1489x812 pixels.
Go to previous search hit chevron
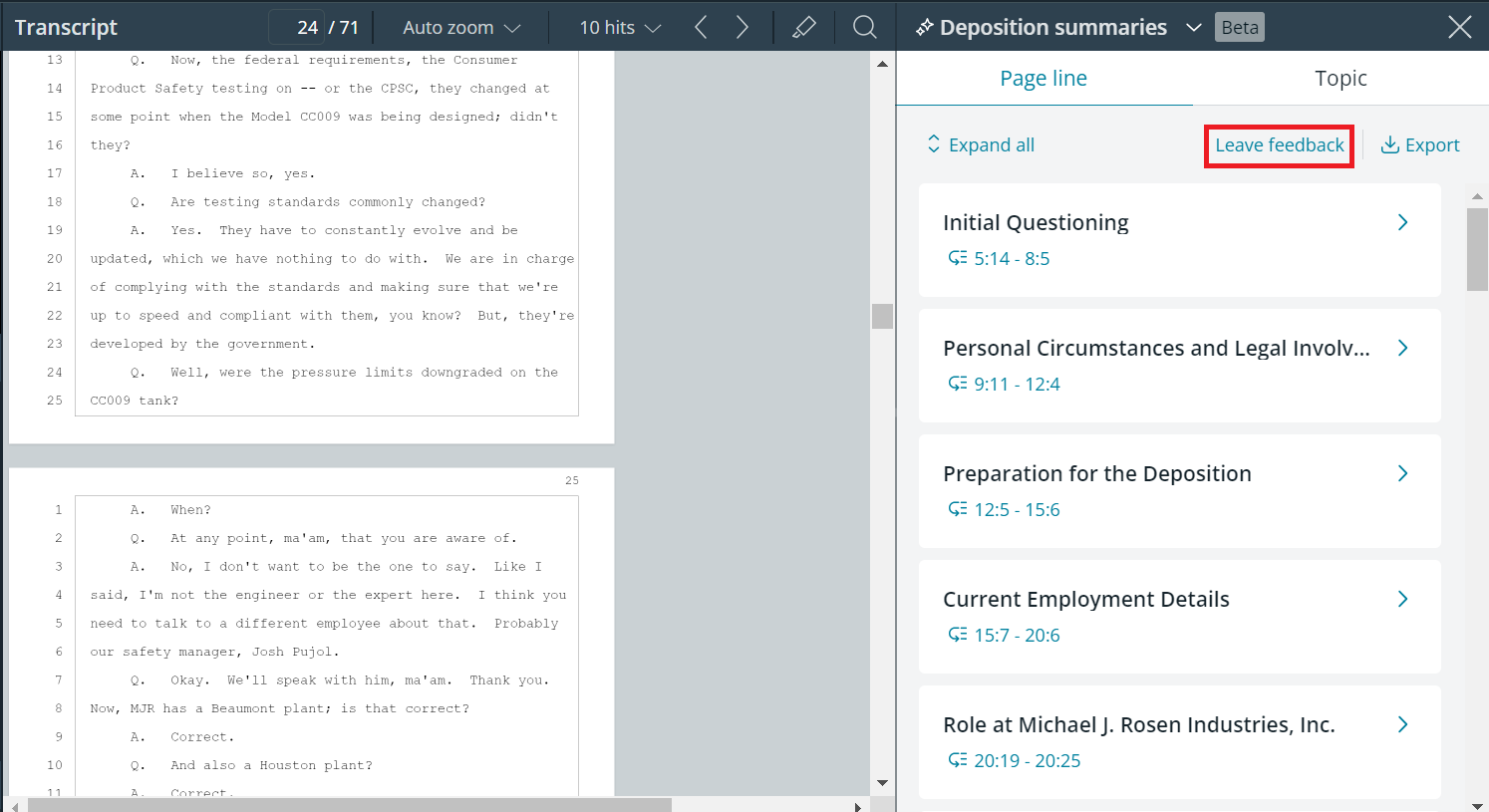pos(701,27)
